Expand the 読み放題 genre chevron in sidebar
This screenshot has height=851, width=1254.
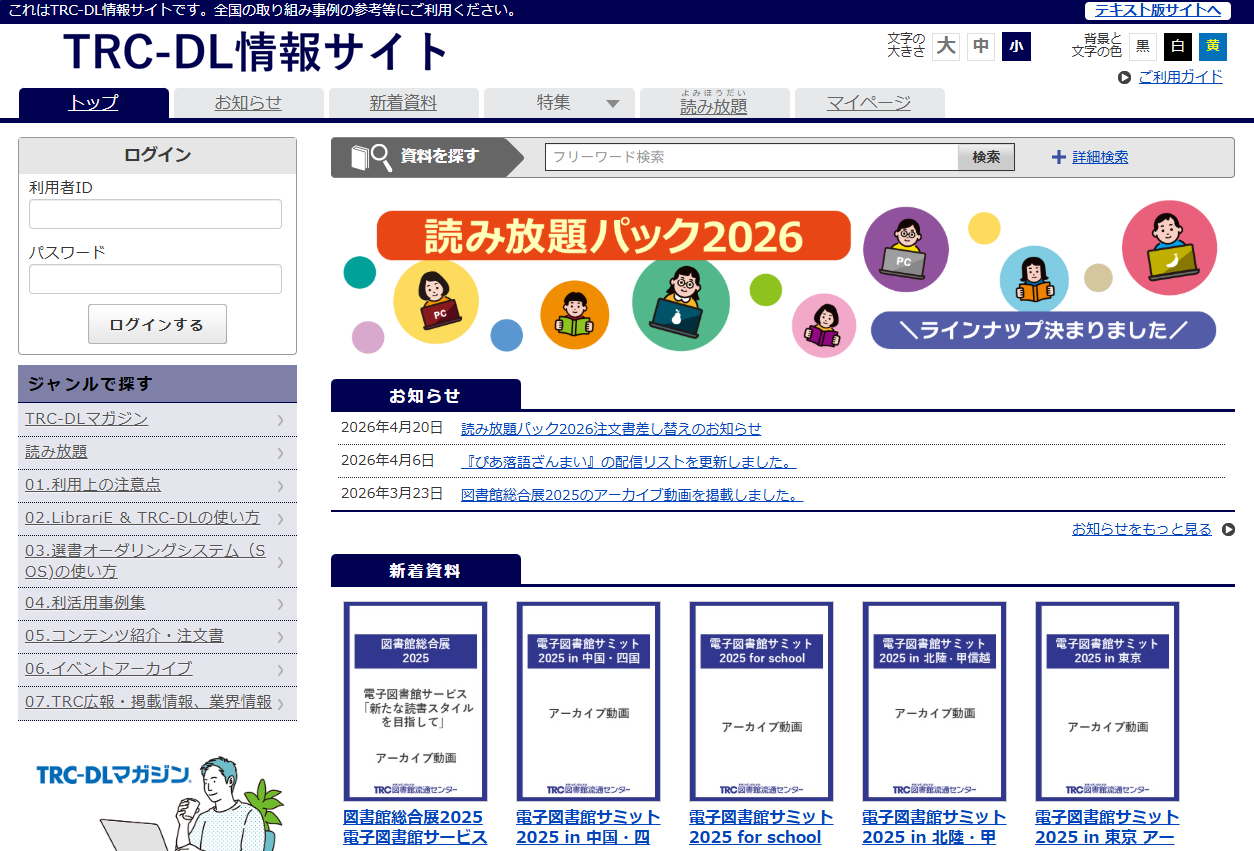281,453
